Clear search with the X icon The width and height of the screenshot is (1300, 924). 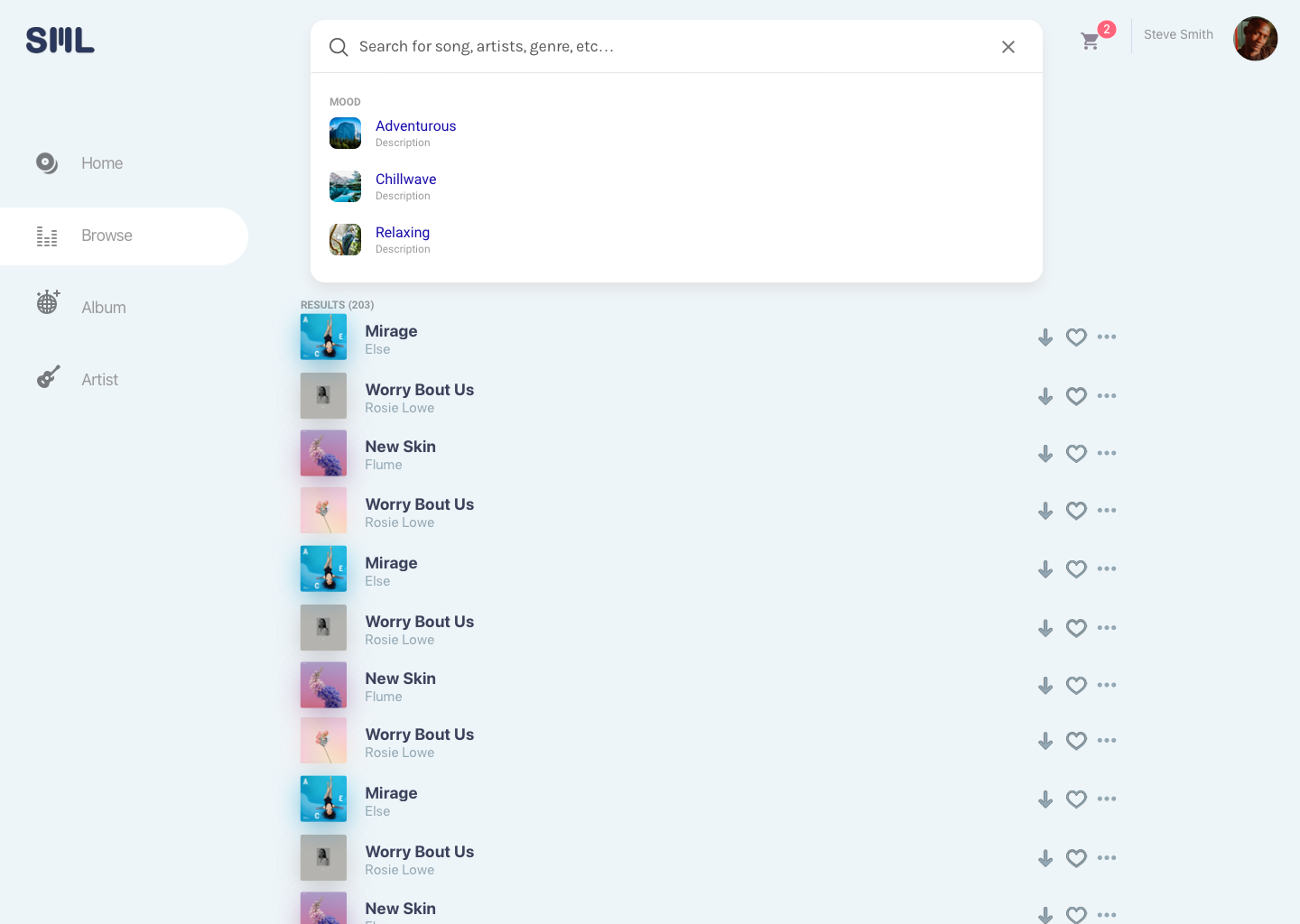coord(1007,47)
